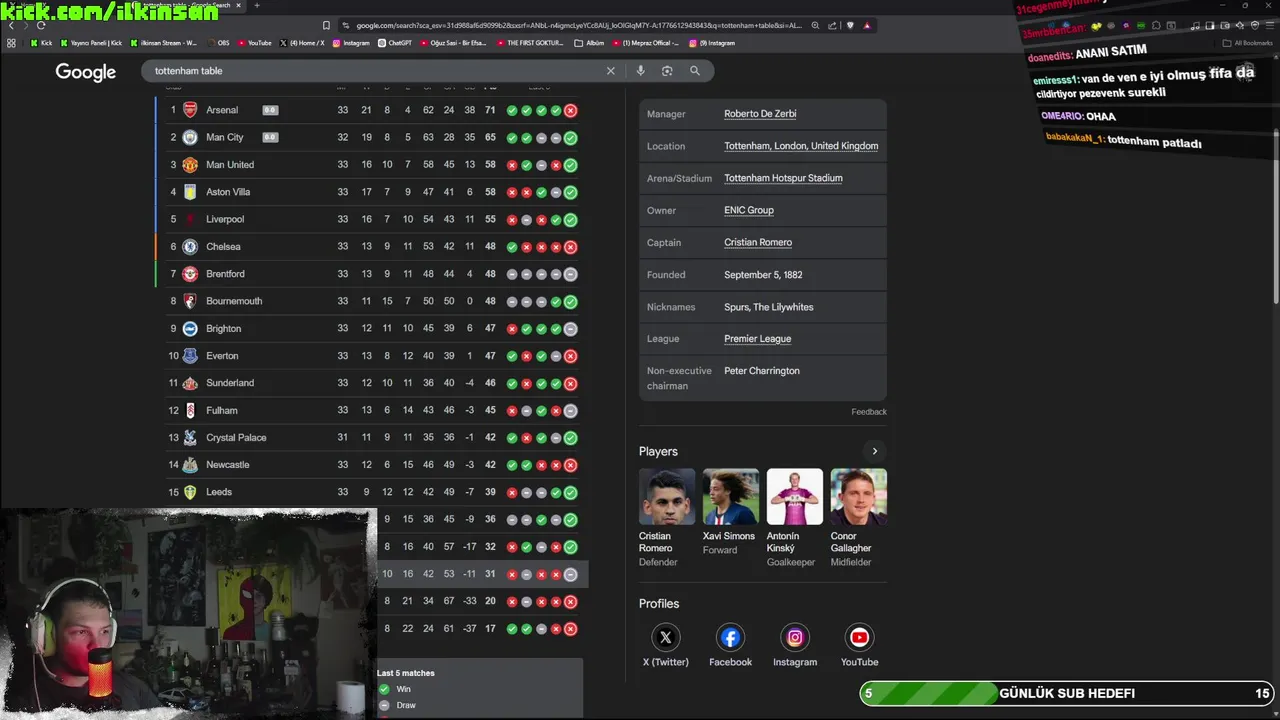Open the Roberto De Zerbi manager link
Image resolution: width=1280 pixels, height=720 pixels.
pyautogui.click(x=760, y=114)
